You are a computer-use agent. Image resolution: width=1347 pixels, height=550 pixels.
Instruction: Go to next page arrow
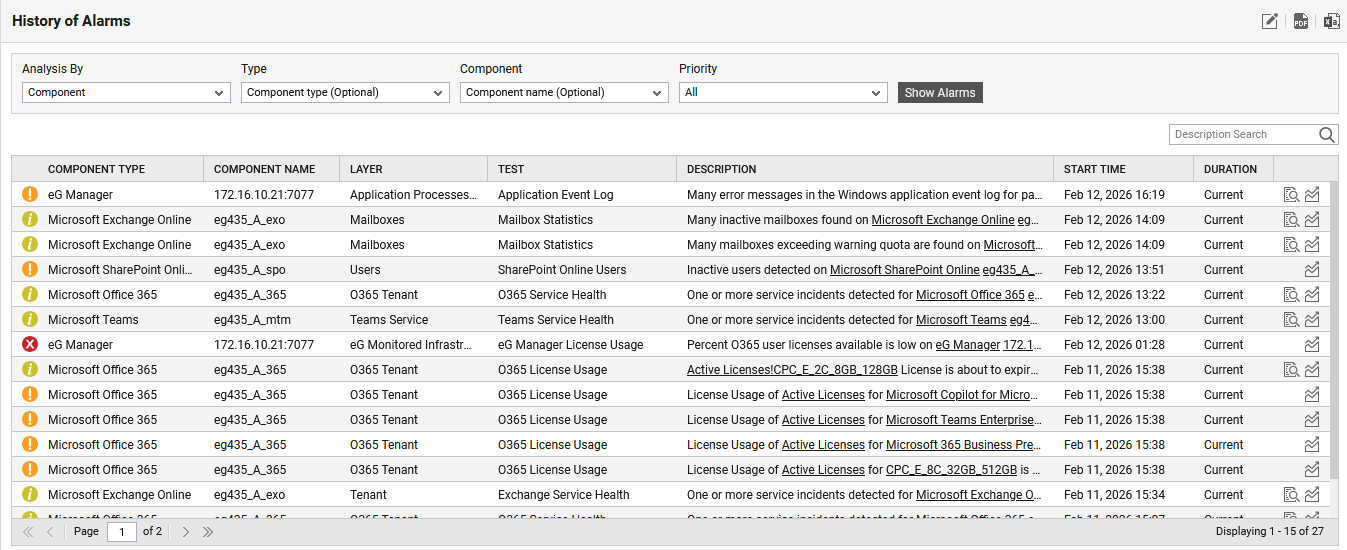(186, 532)
